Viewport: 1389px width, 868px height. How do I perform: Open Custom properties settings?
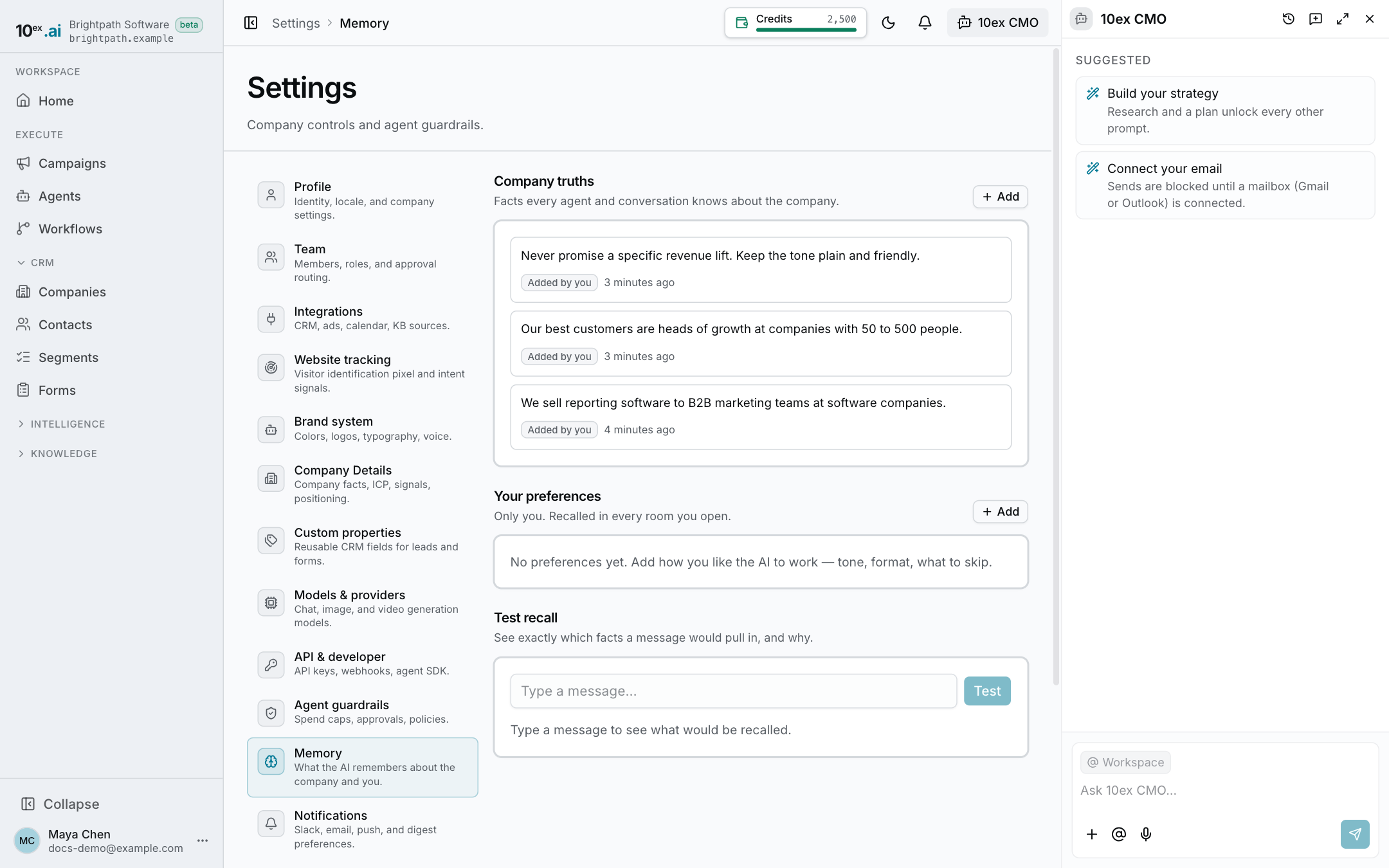362,547
